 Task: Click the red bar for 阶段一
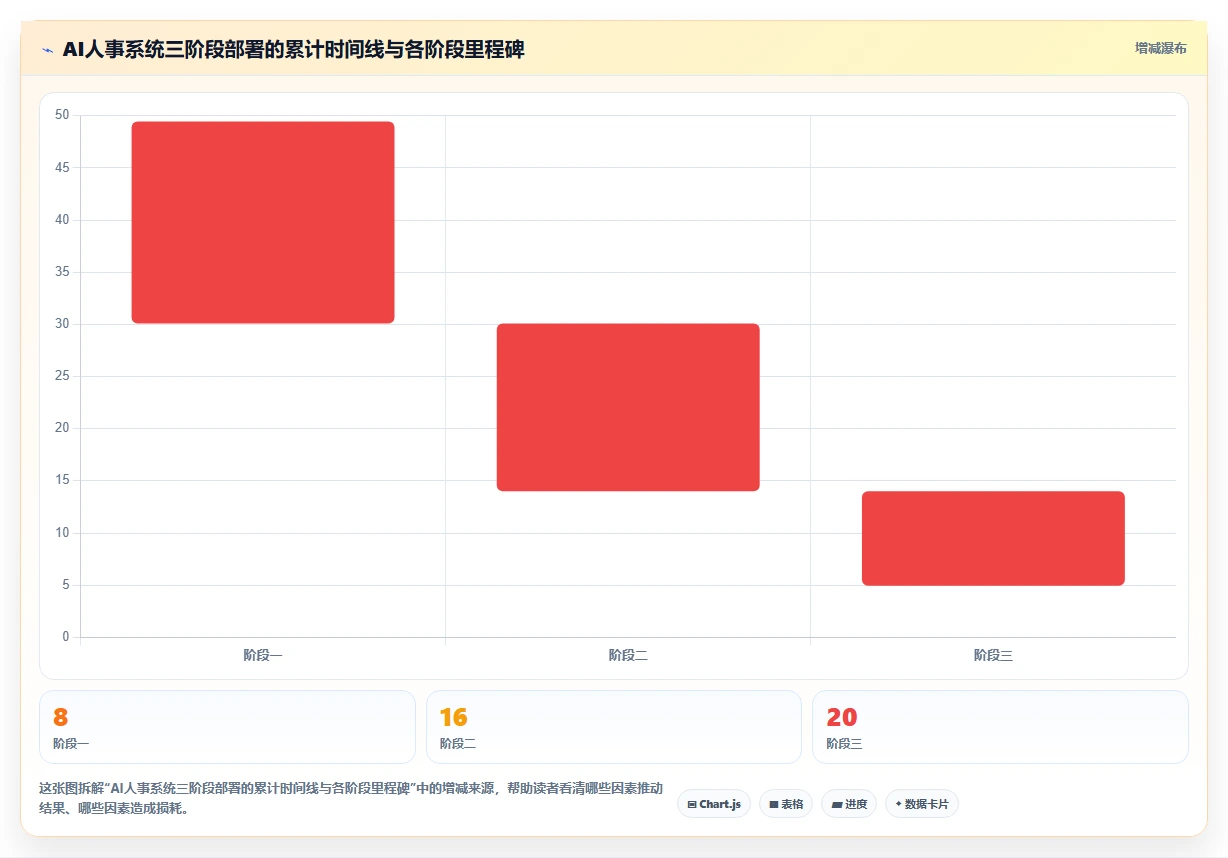pyautogui.click(x=263, y=222)
